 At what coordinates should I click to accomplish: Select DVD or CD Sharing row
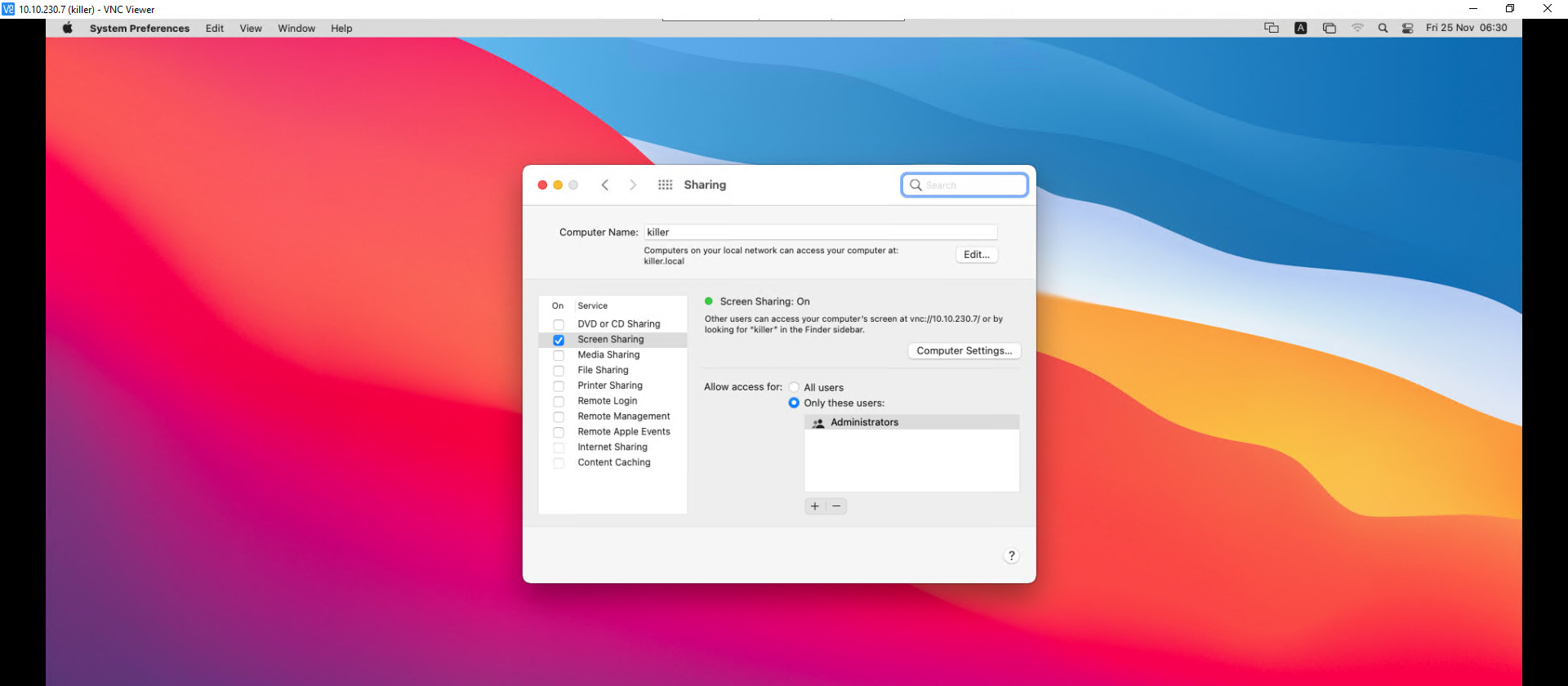612,324
